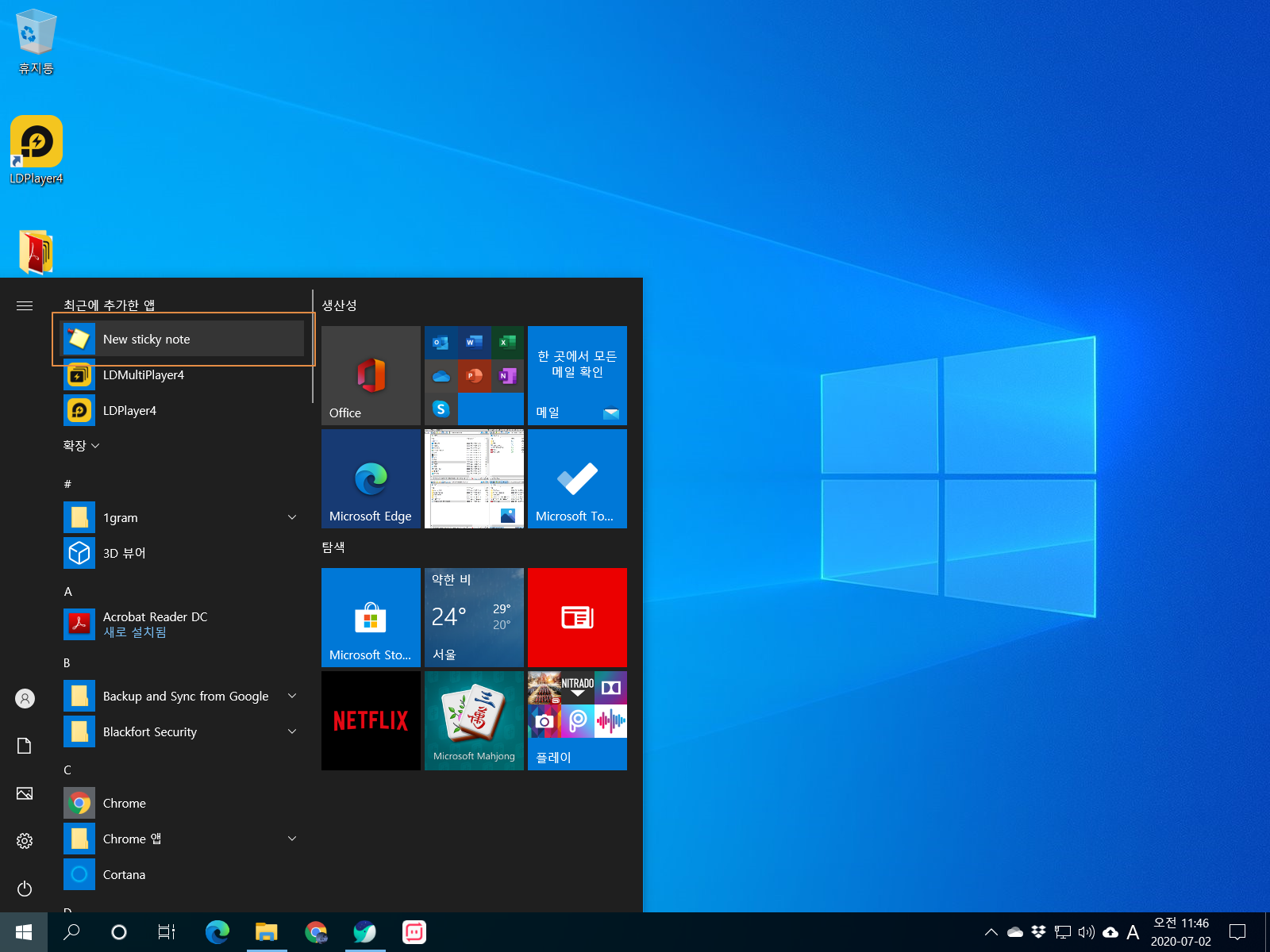Viewport: 1270px width, 952px height.
Task: Open Task View on taskbar
Action: pyautogui.click(x=167, y=932)
